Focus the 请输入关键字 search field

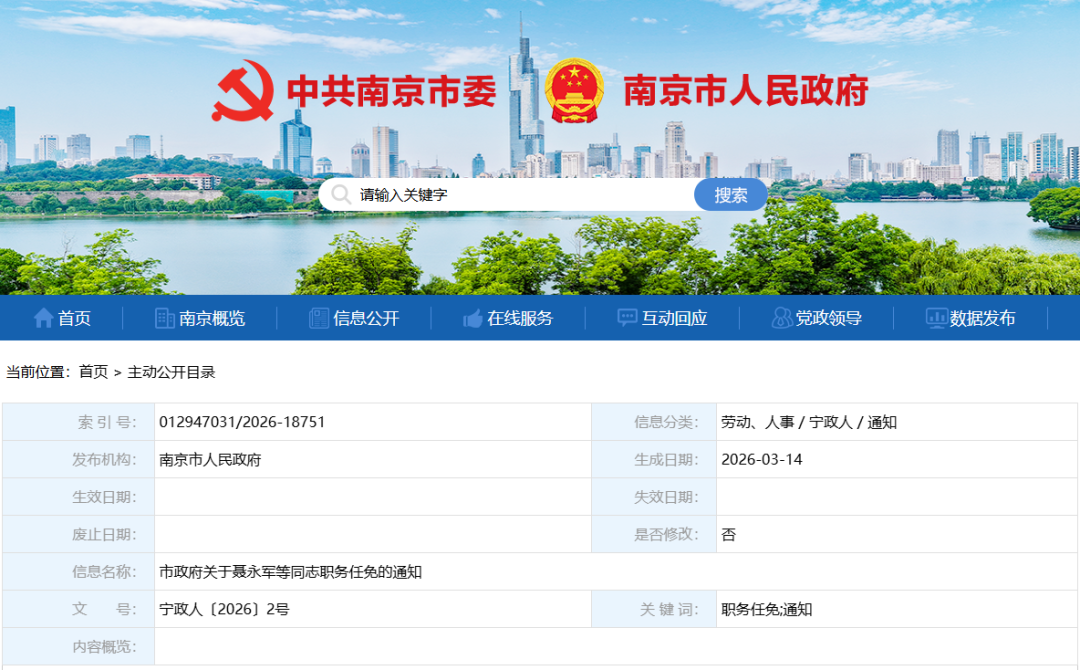tap(520, 195)
